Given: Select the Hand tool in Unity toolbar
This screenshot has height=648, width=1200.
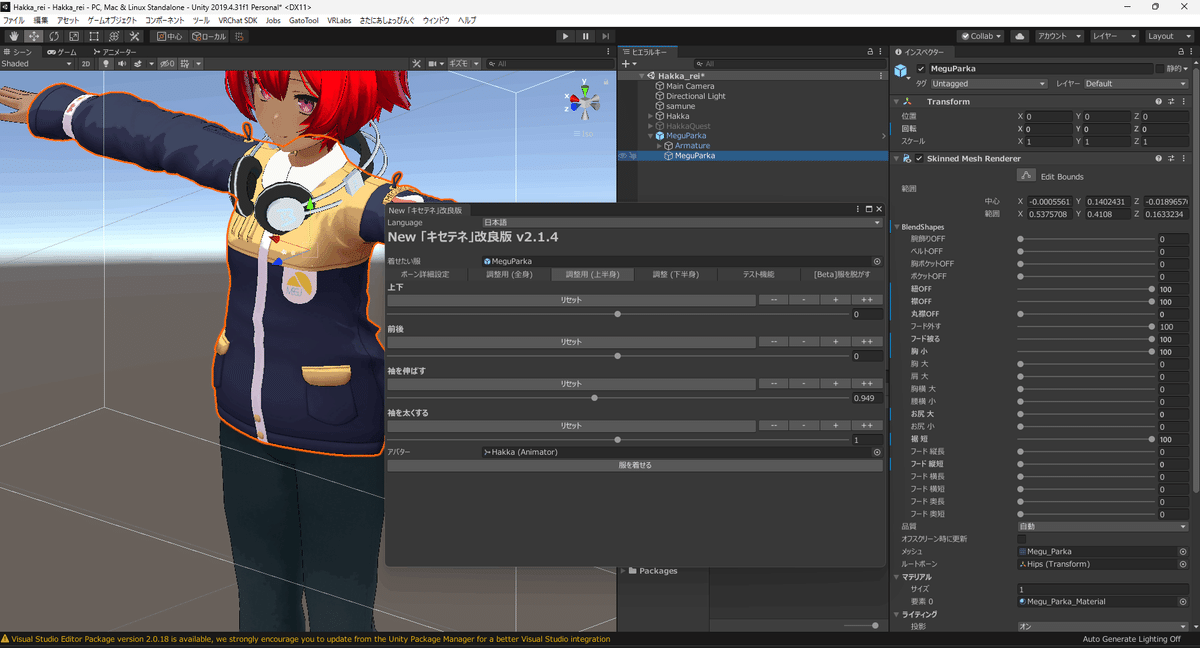Looking at the screenshot, I should click(14, 36).
